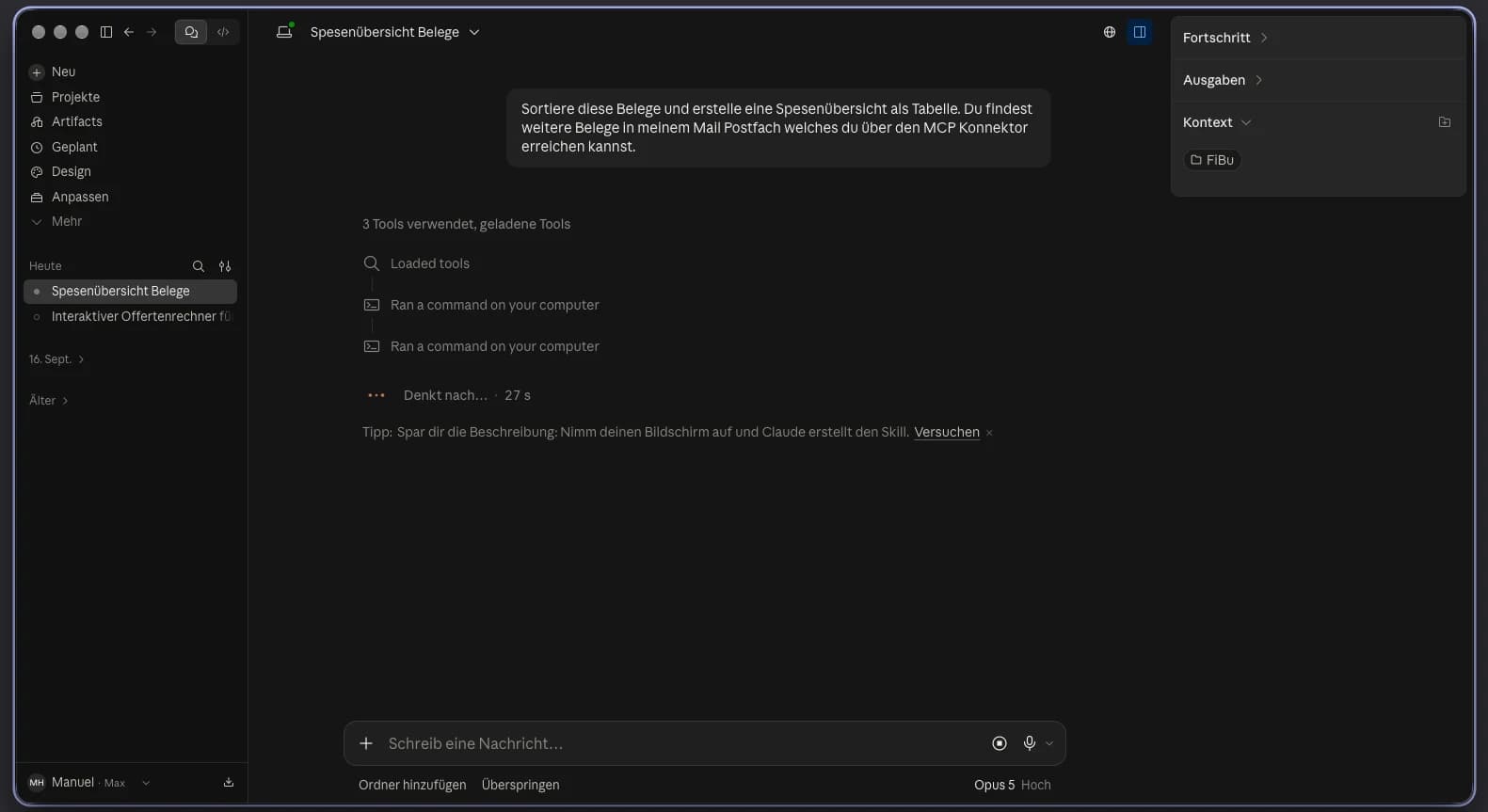
Task: Search chats with the magnifier icon
Action: coord(199,266)
